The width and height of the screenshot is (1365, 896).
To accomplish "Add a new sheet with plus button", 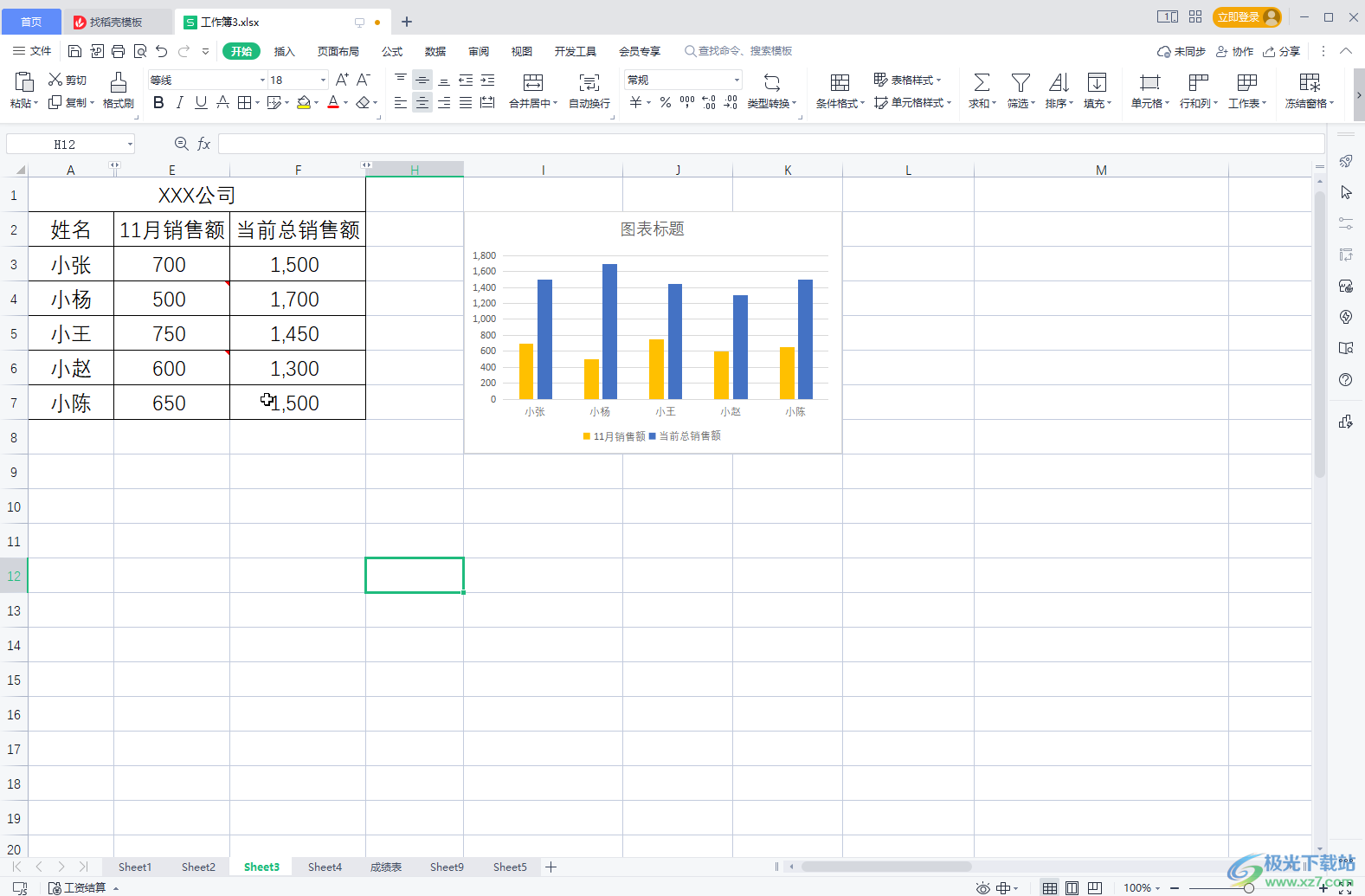I will coord(551,867).
